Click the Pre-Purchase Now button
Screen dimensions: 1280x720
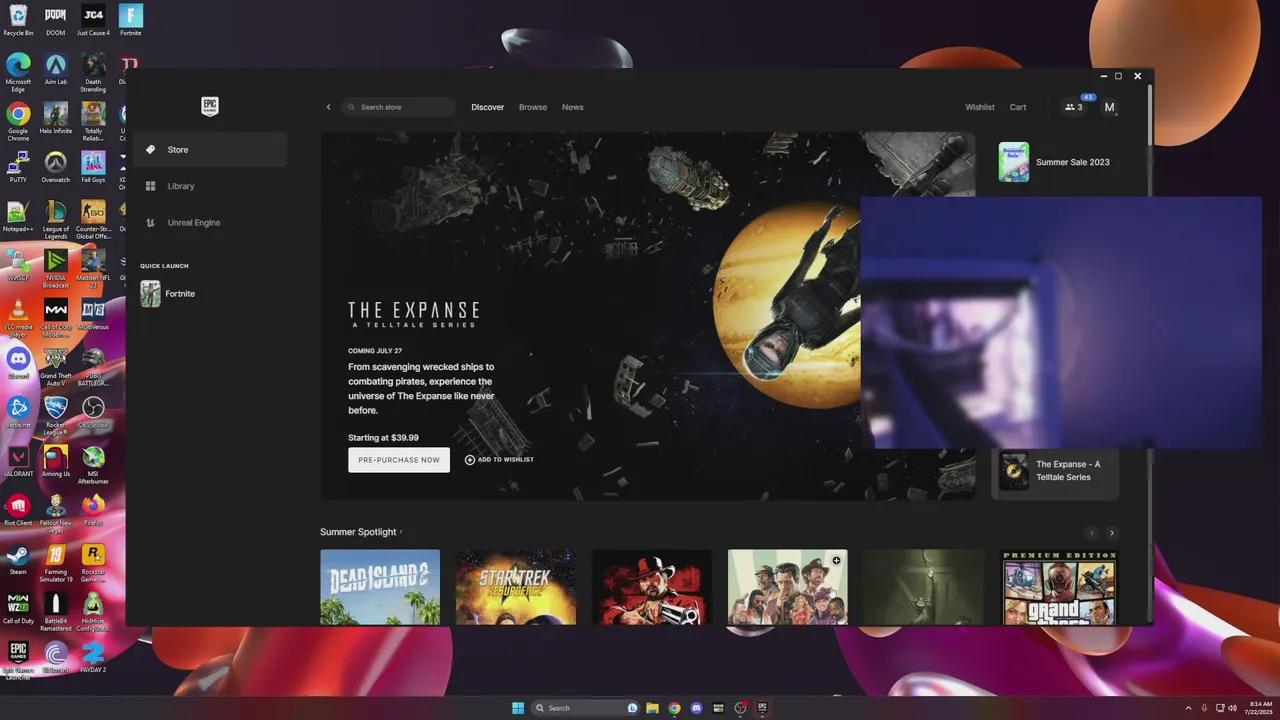398,460
